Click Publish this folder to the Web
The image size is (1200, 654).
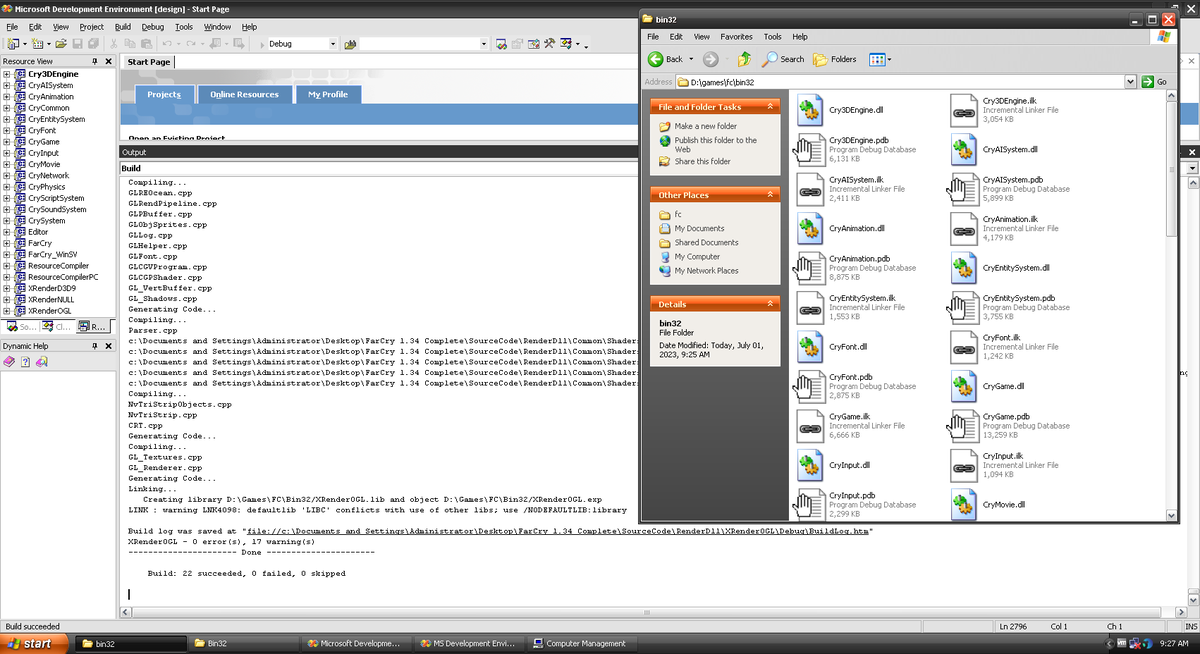coord(715,144)
